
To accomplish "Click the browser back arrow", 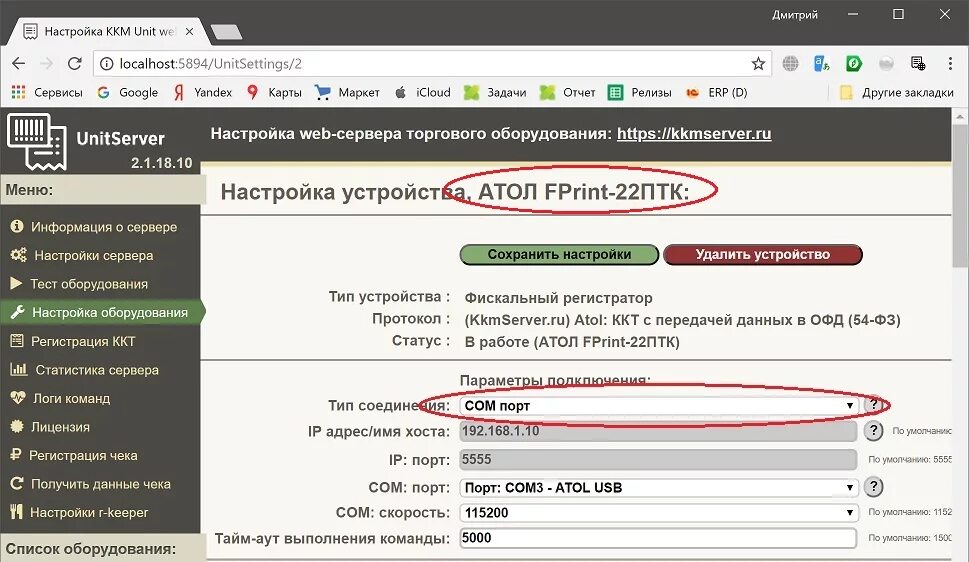I will click(x=19, y=64).
